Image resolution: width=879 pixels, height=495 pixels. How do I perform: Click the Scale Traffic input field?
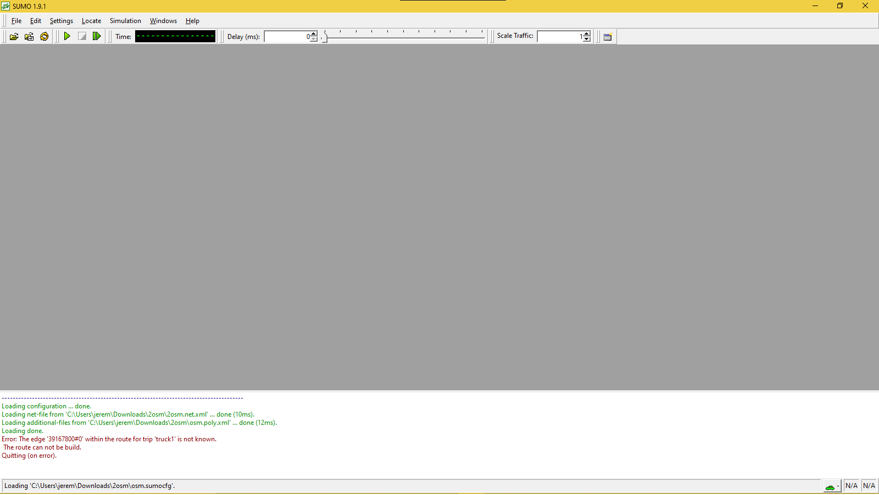pos(559,37)
